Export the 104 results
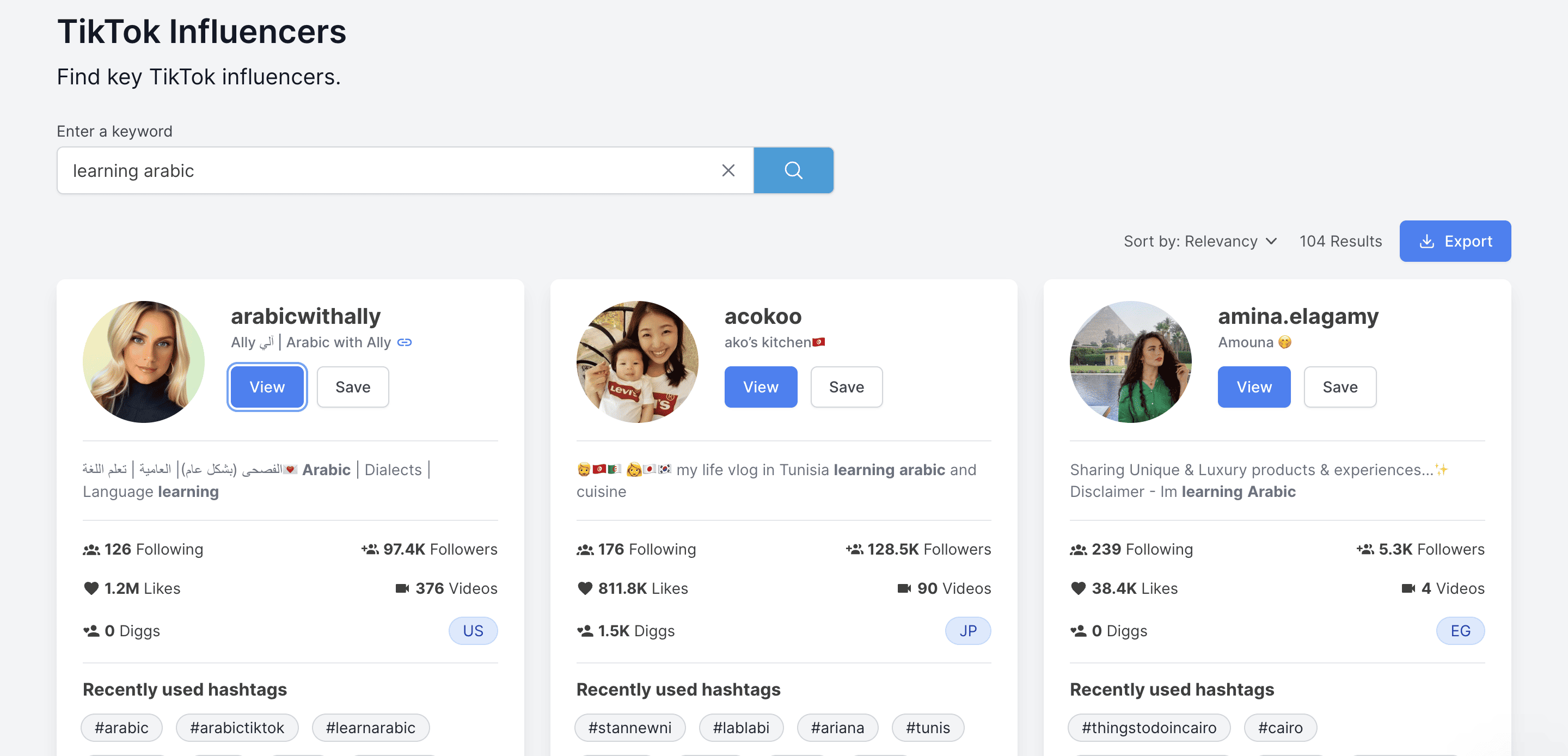Viewport: 1568px width, 756px height. pos(1455,241)
